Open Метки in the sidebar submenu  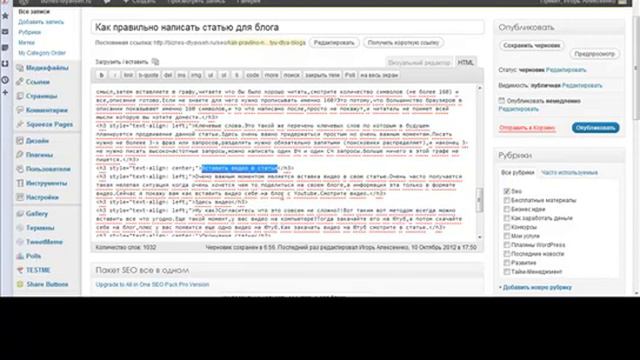27,42
